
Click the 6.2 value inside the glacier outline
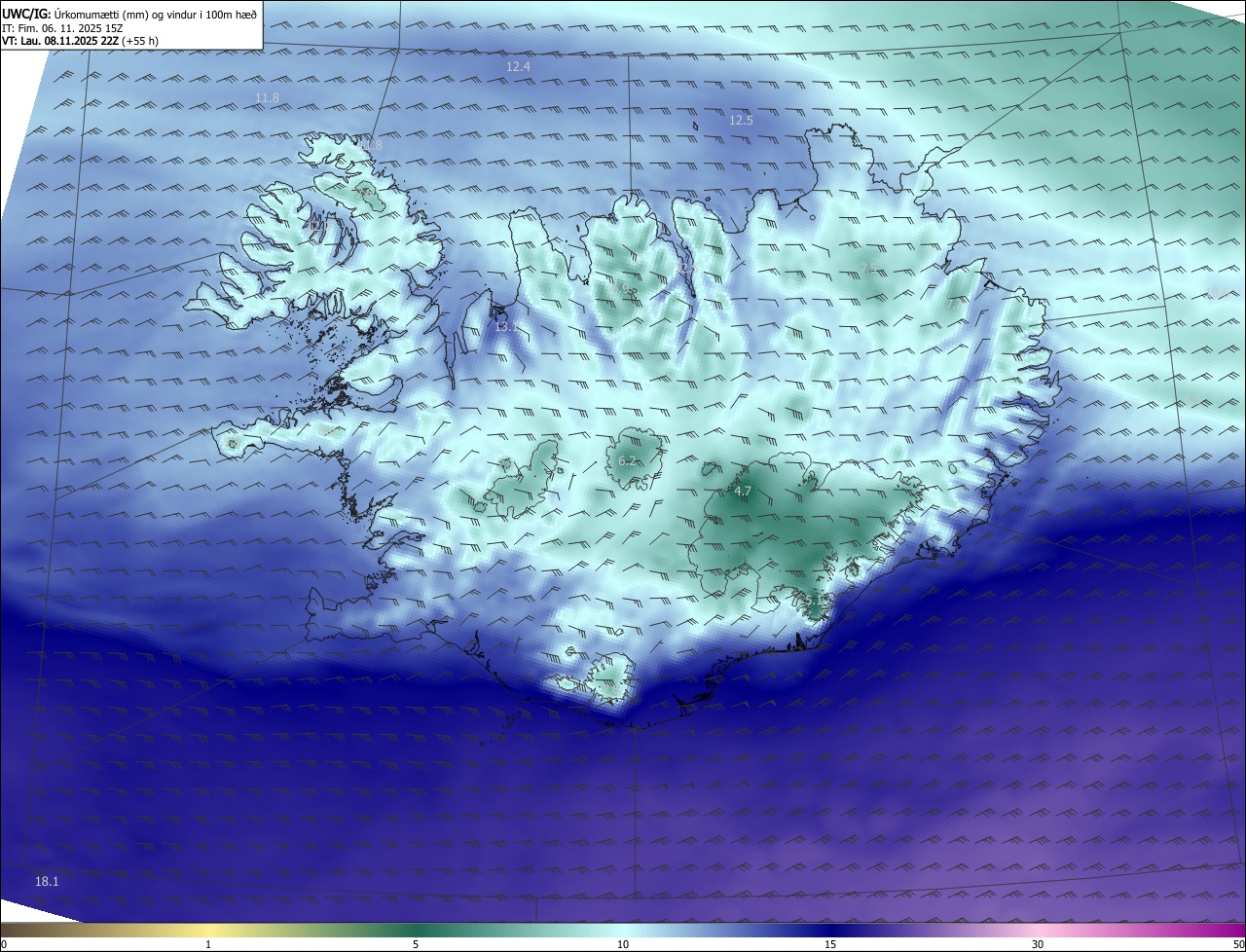point(627,460)
